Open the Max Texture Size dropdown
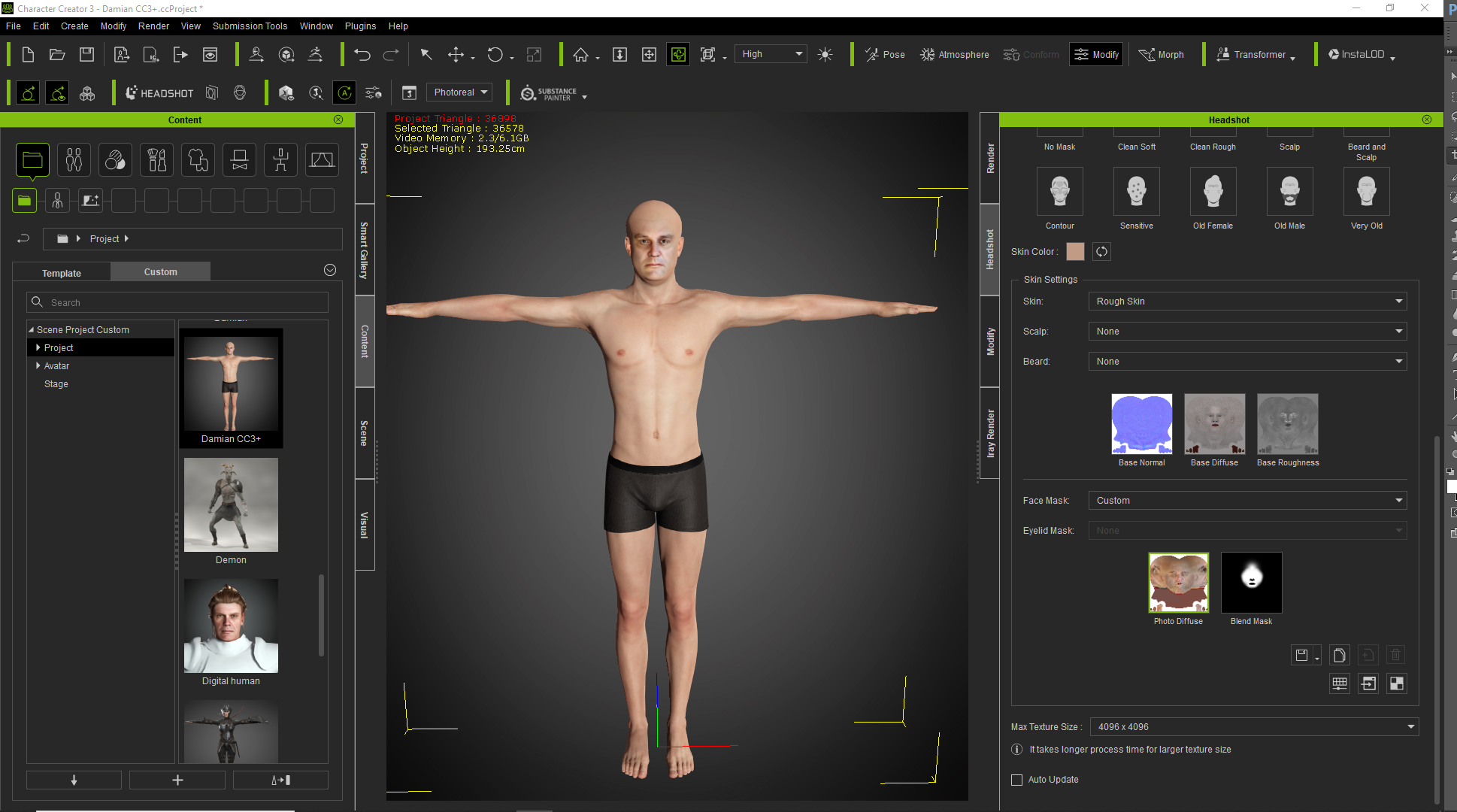 [1254, 727]
